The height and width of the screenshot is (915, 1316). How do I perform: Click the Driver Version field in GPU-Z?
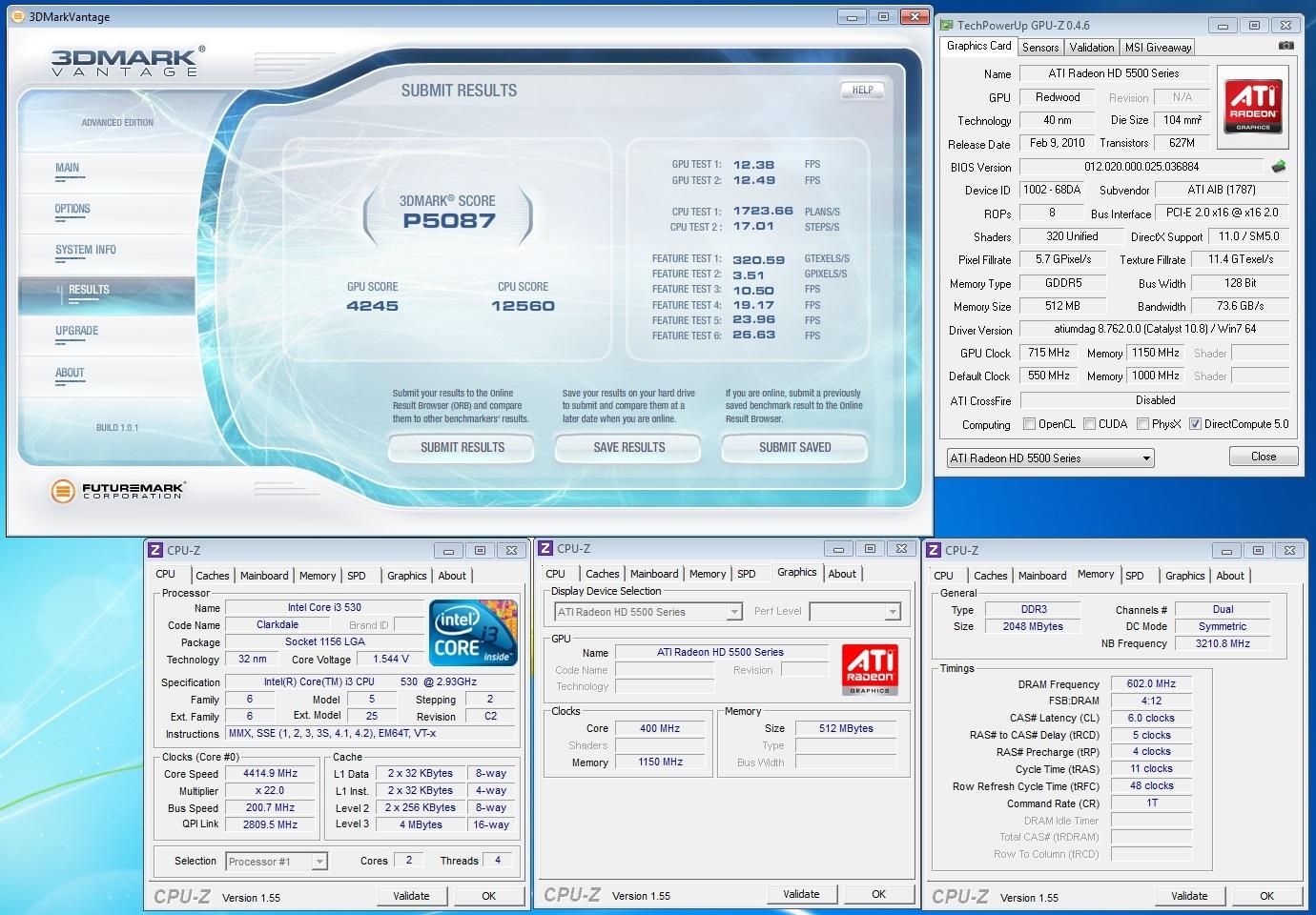click(1154, 329)
